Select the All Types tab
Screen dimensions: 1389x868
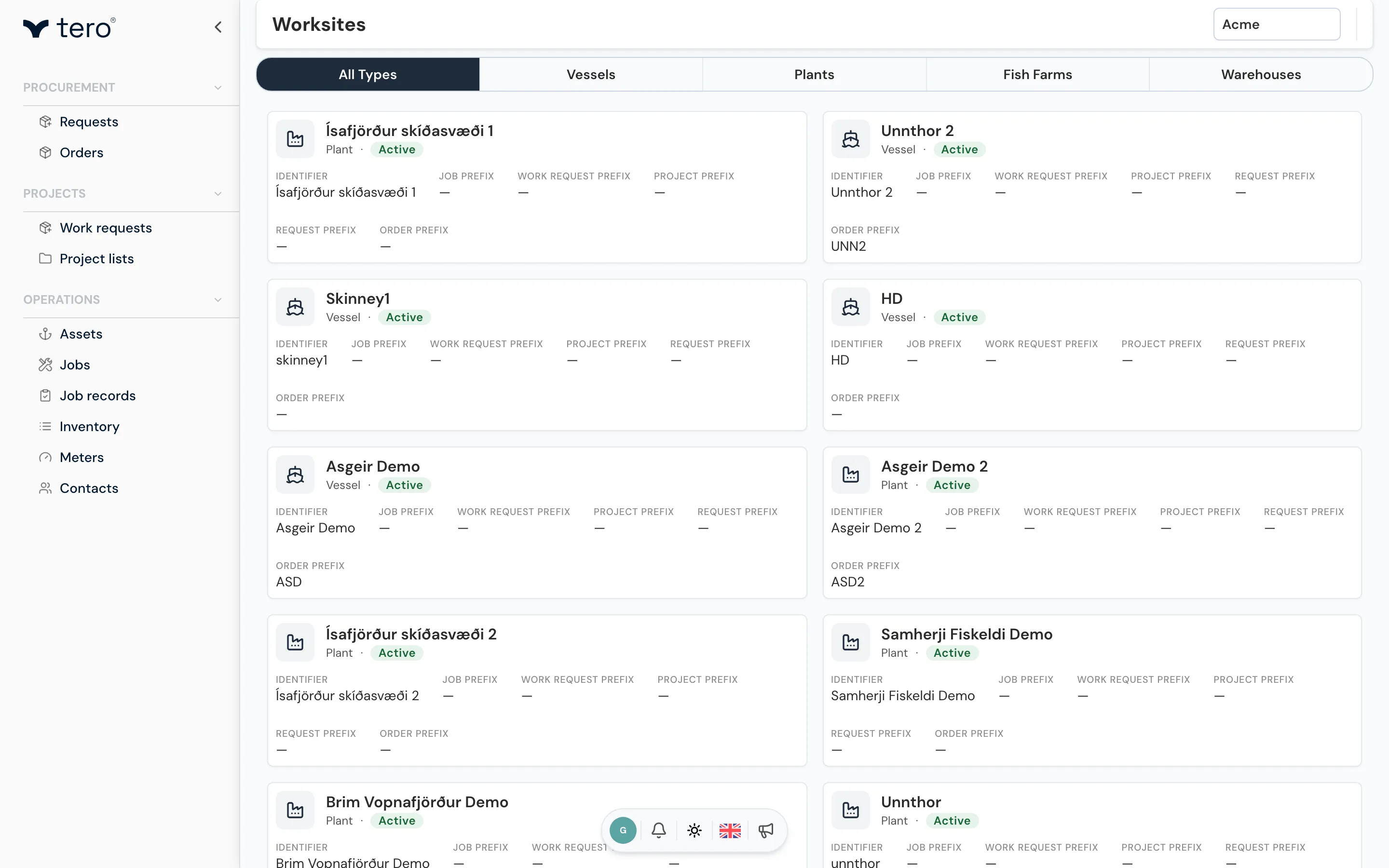tap(368, 74)
